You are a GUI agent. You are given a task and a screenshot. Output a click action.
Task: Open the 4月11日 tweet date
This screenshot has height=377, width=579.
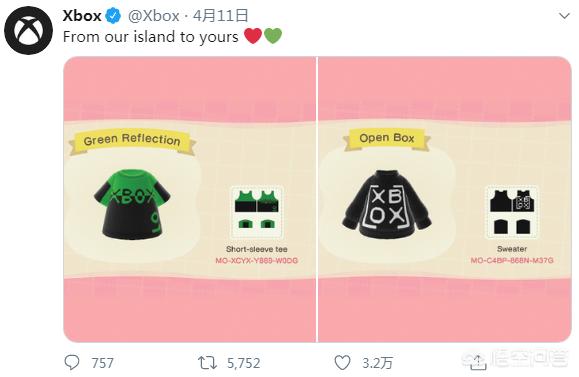[220, 16]
